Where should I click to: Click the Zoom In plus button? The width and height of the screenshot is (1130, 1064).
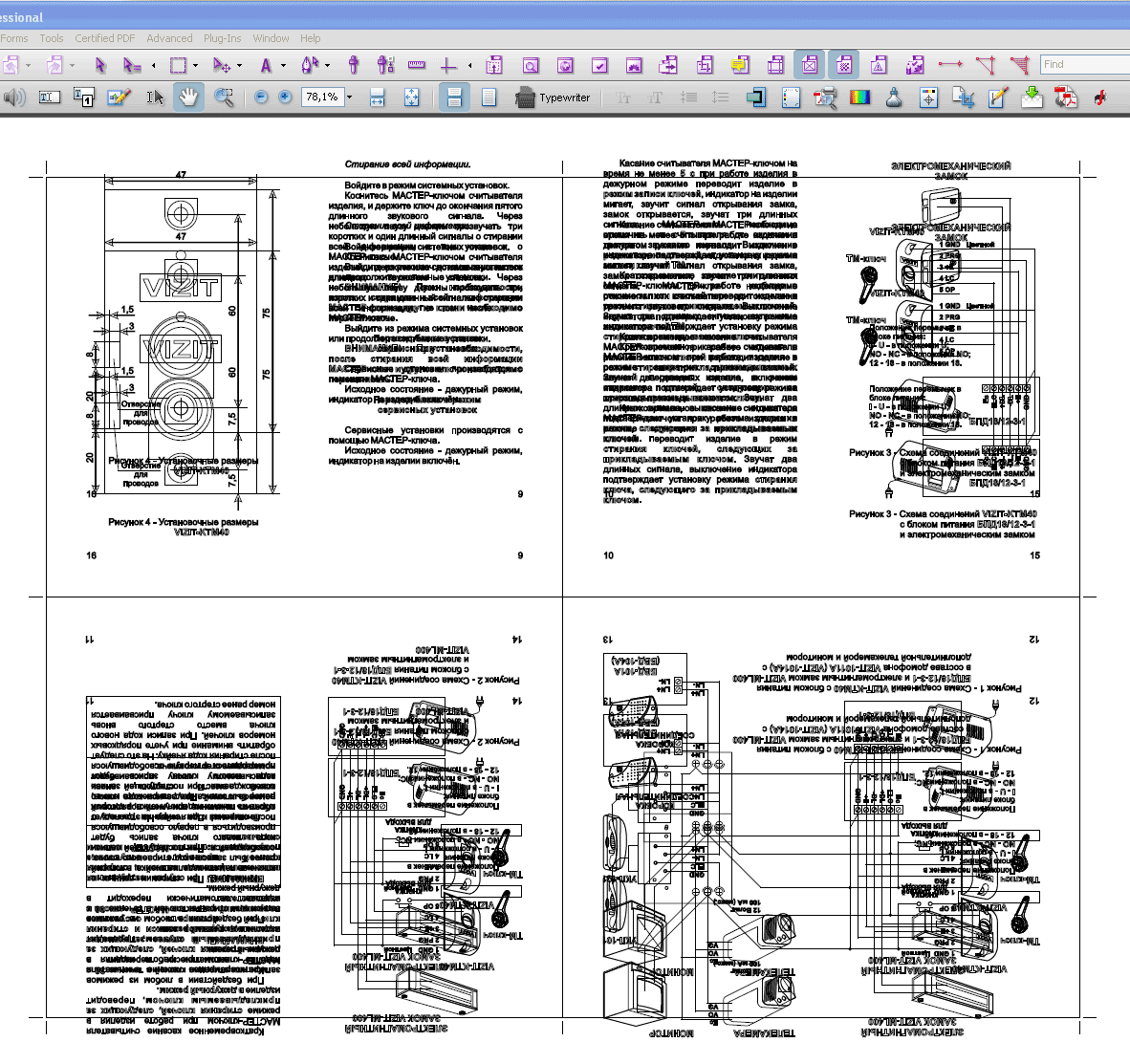click(286, 97)
